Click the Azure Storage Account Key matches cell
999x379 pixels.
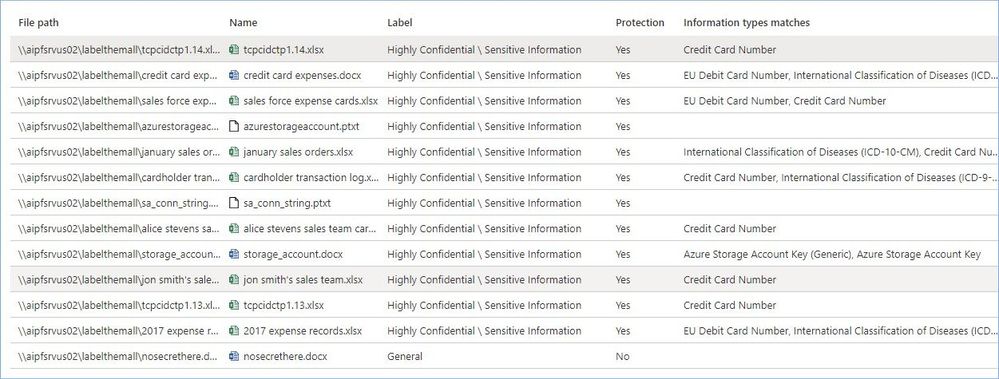pos(832,254)
